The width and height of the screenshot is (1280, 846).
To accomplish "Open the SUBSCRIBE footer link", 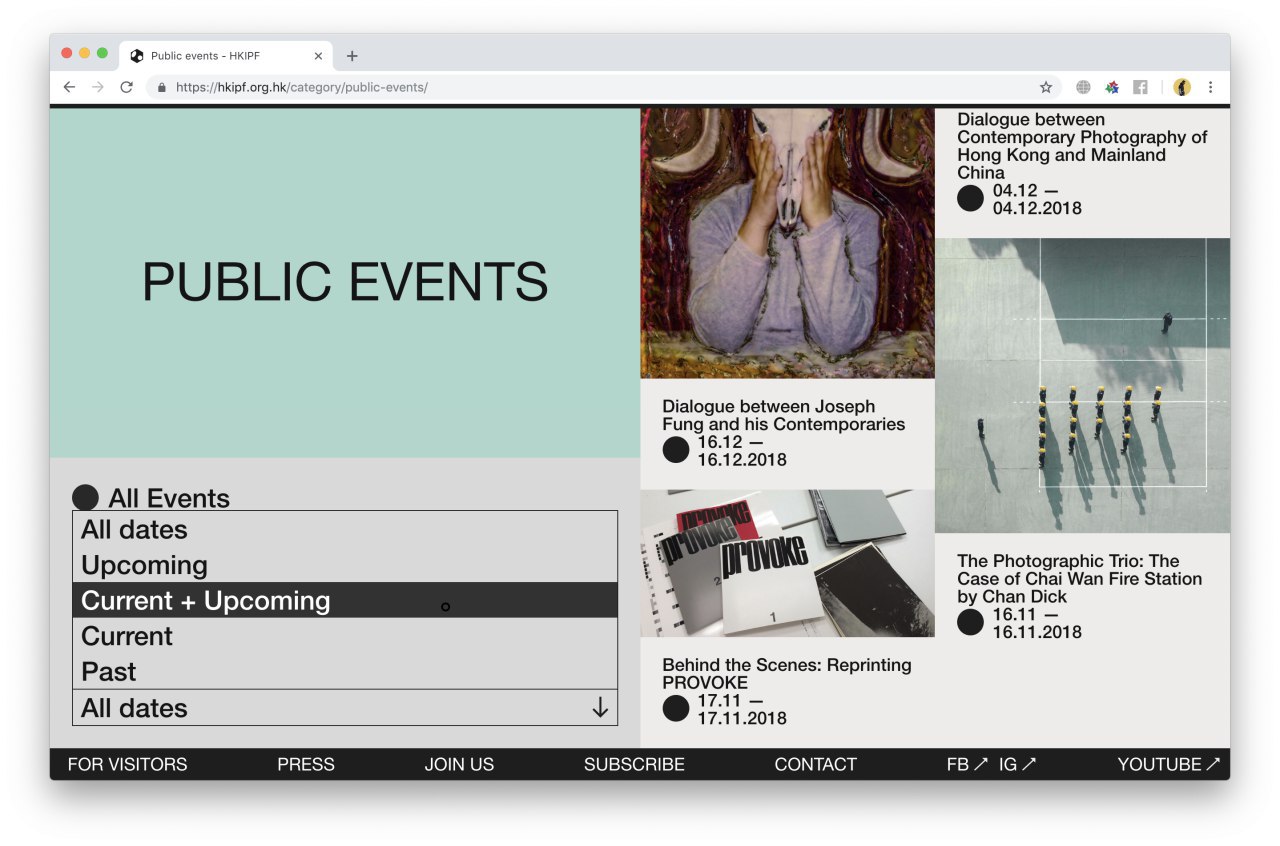I will [634, 764].
